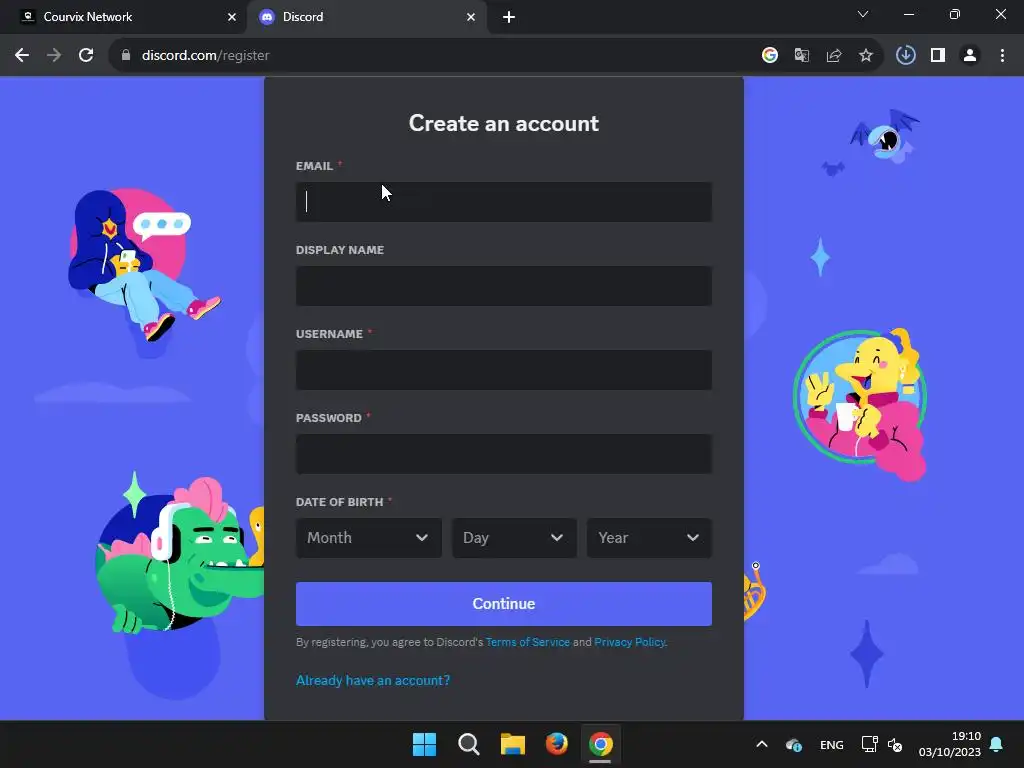The width and height of the screenshot is (1024, 768).
Task: Click the ENG language indicator
Action: point(831,745)
